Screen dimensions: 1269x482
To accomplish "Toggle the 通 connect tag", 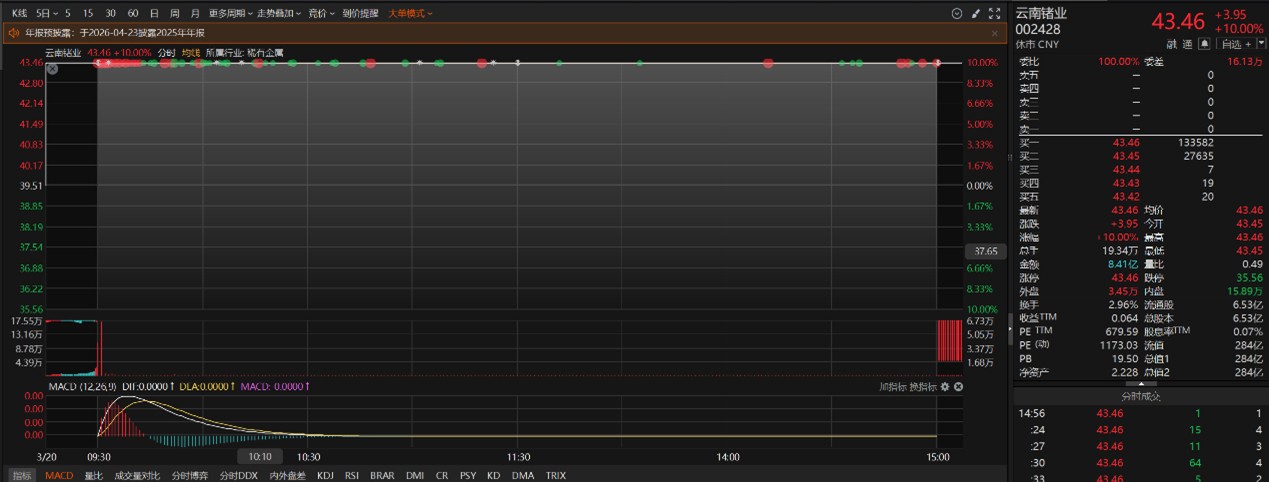I will tap(1187, 44).
